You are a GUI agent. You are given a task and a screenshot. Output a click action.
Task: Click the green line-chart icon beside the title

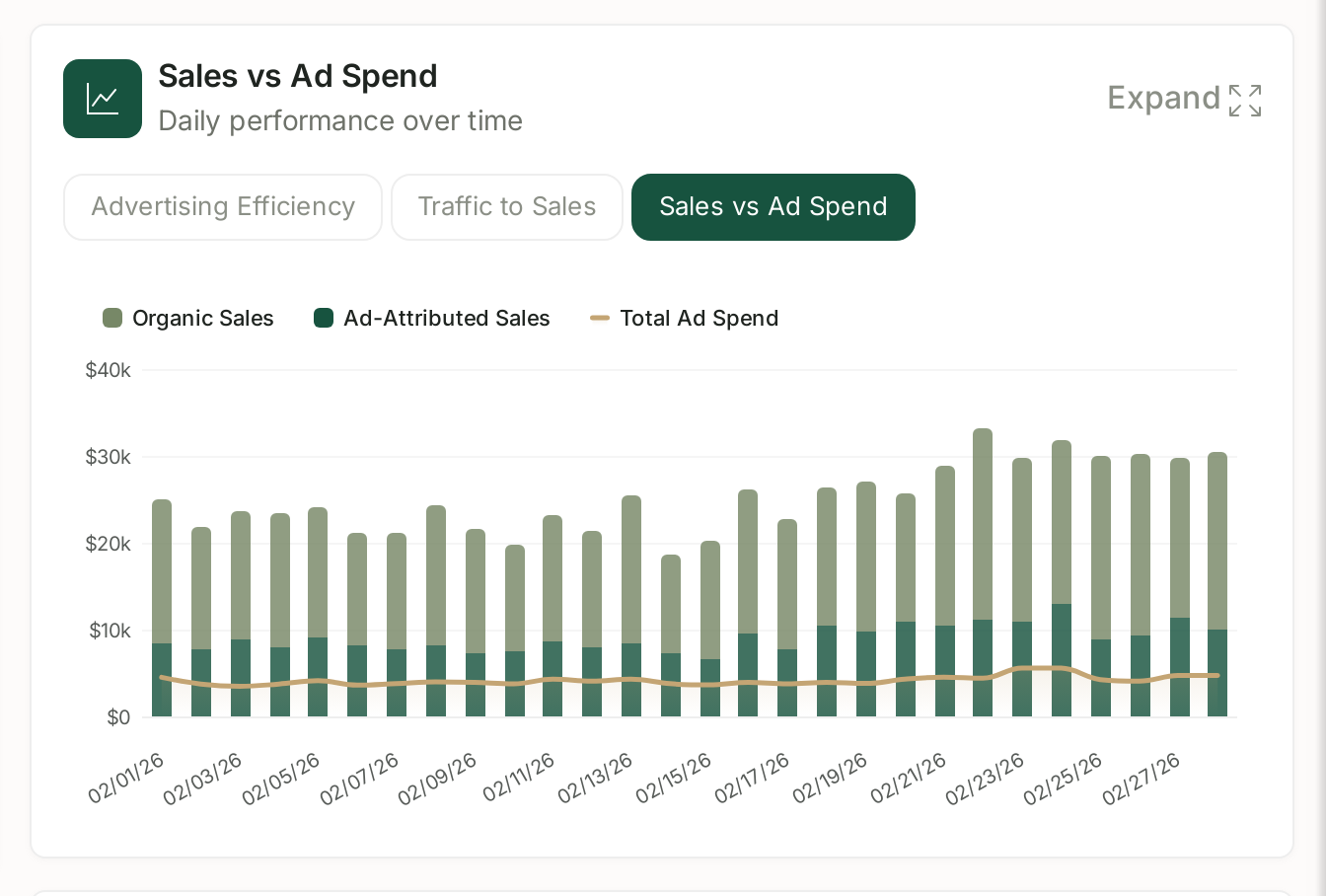[103, 99]
